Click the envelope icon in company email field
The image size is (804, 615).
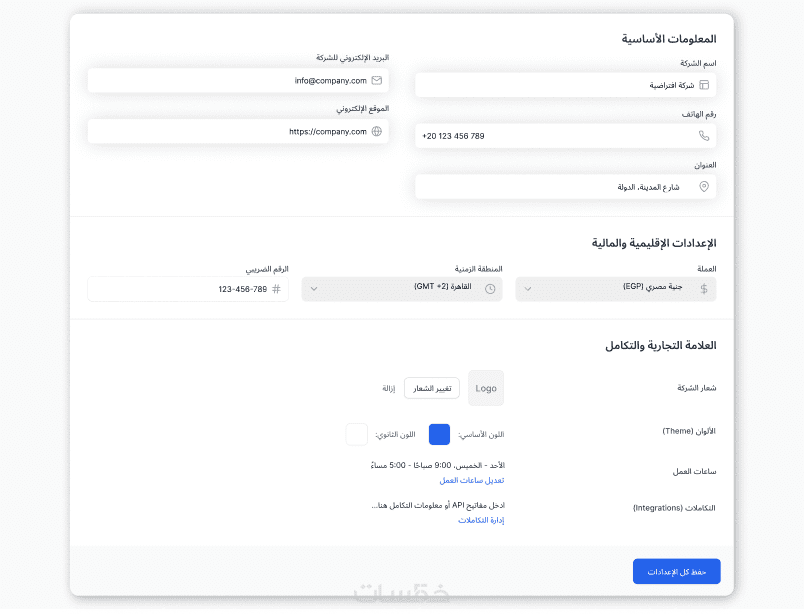coord(376,80)
